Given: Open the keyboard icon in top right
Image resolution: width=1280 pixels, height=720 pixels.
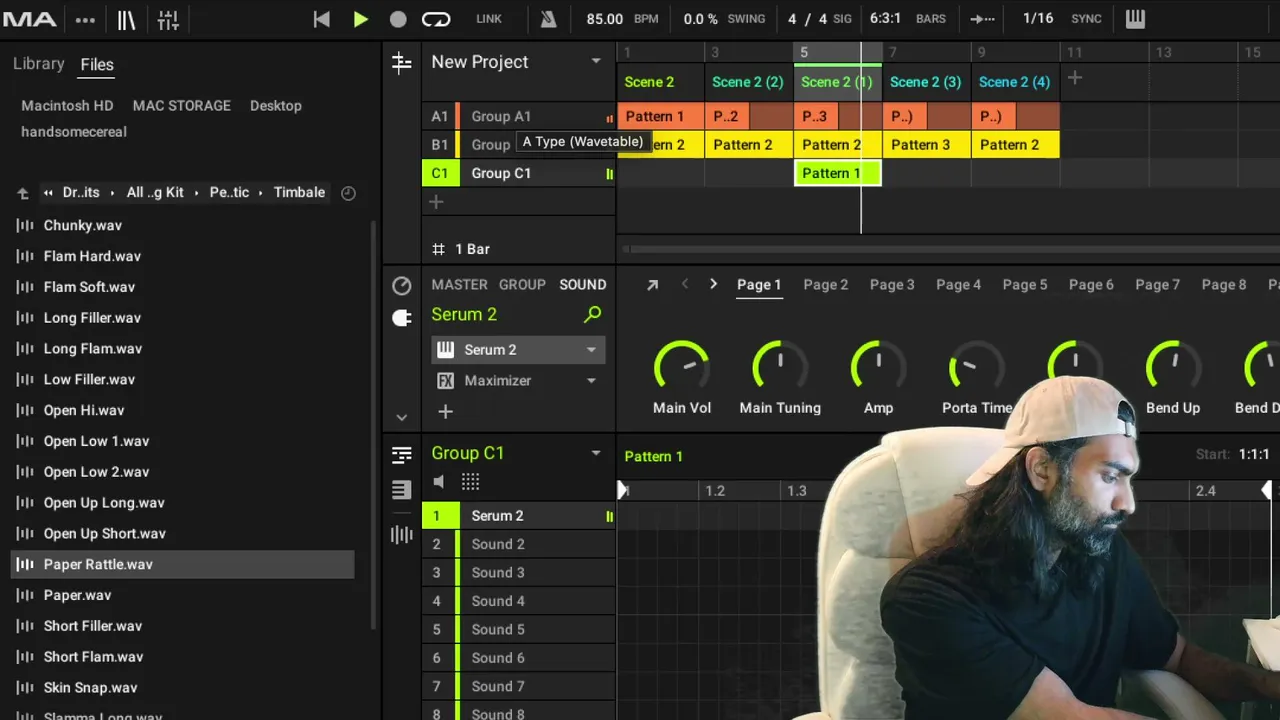Looking at the screenshot, I should click(1135, 19).
